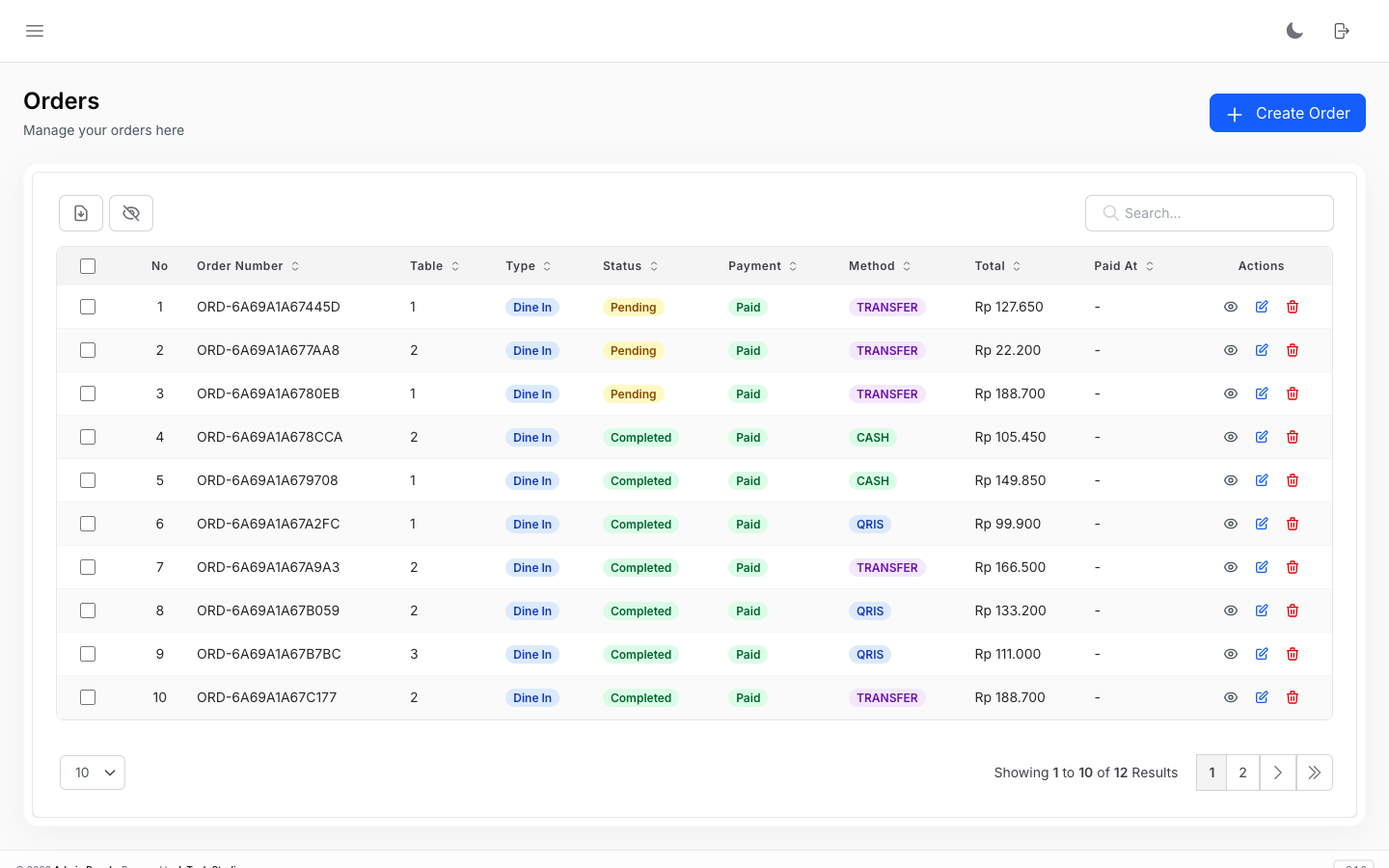This screenshot has height=868, width=1389.
Task: Click total Rp 99.900
Action: click(x=1008, y=524)
